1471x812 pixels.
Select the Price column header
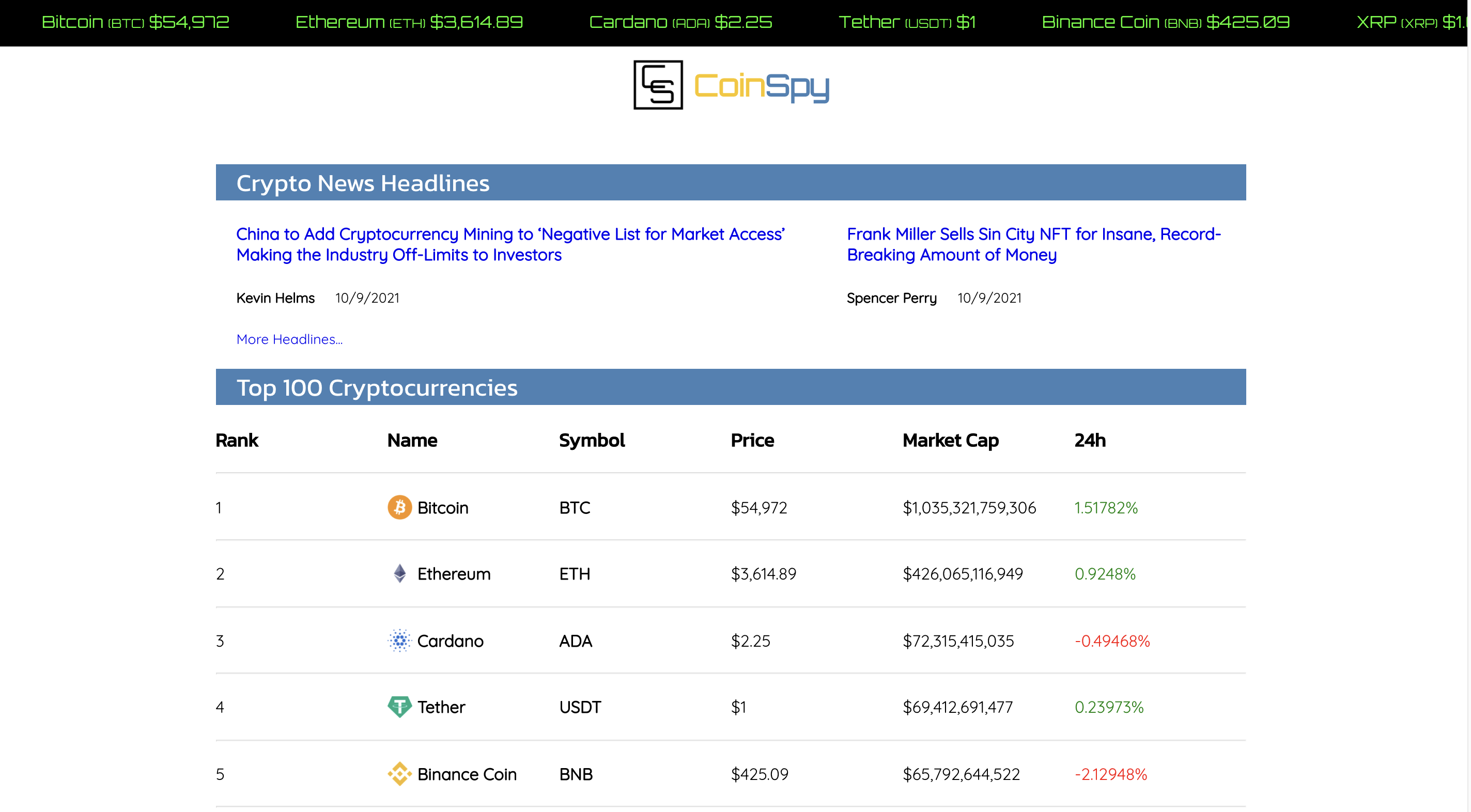point(752,440)
